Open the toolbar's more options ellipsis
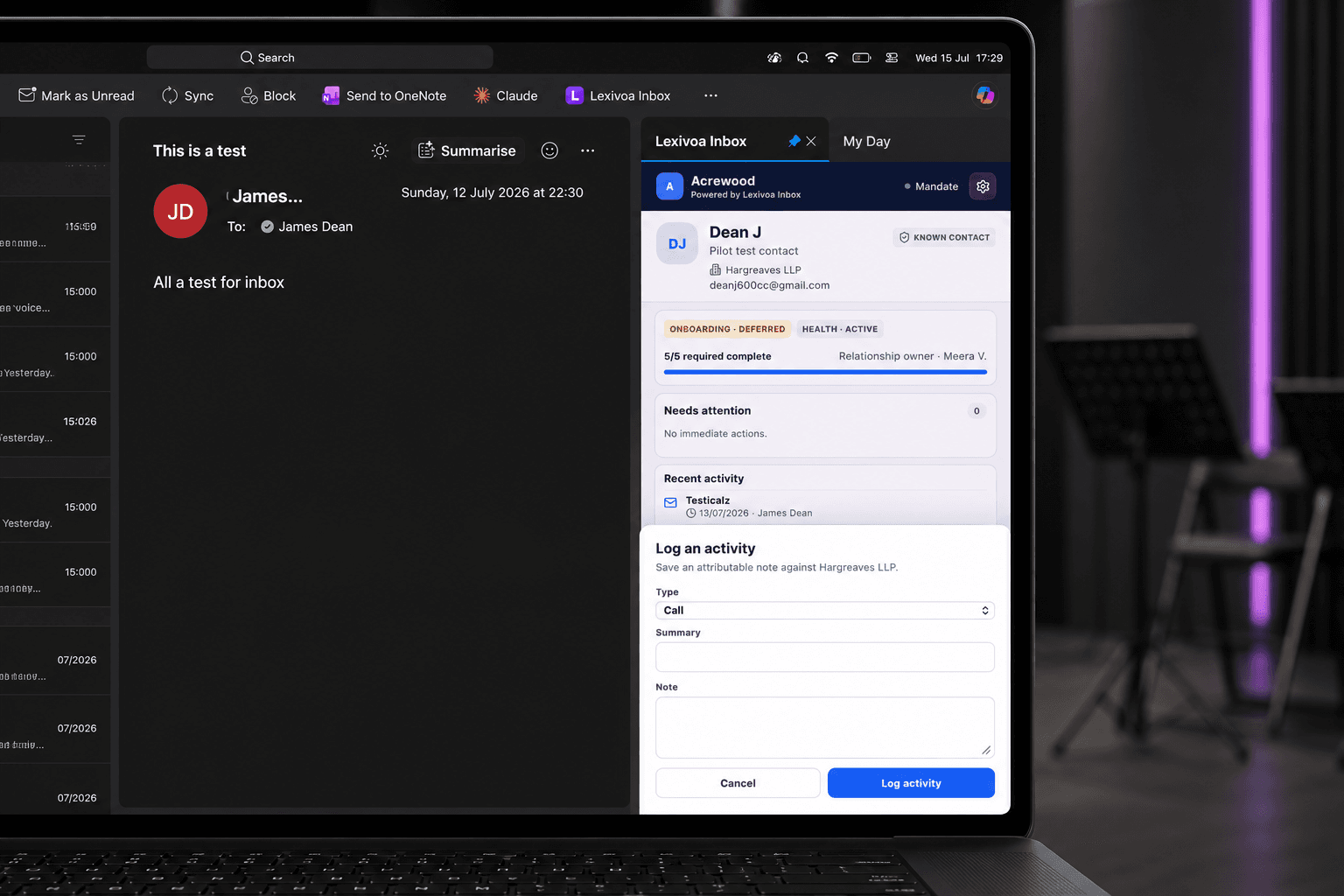 click(710, 95)
